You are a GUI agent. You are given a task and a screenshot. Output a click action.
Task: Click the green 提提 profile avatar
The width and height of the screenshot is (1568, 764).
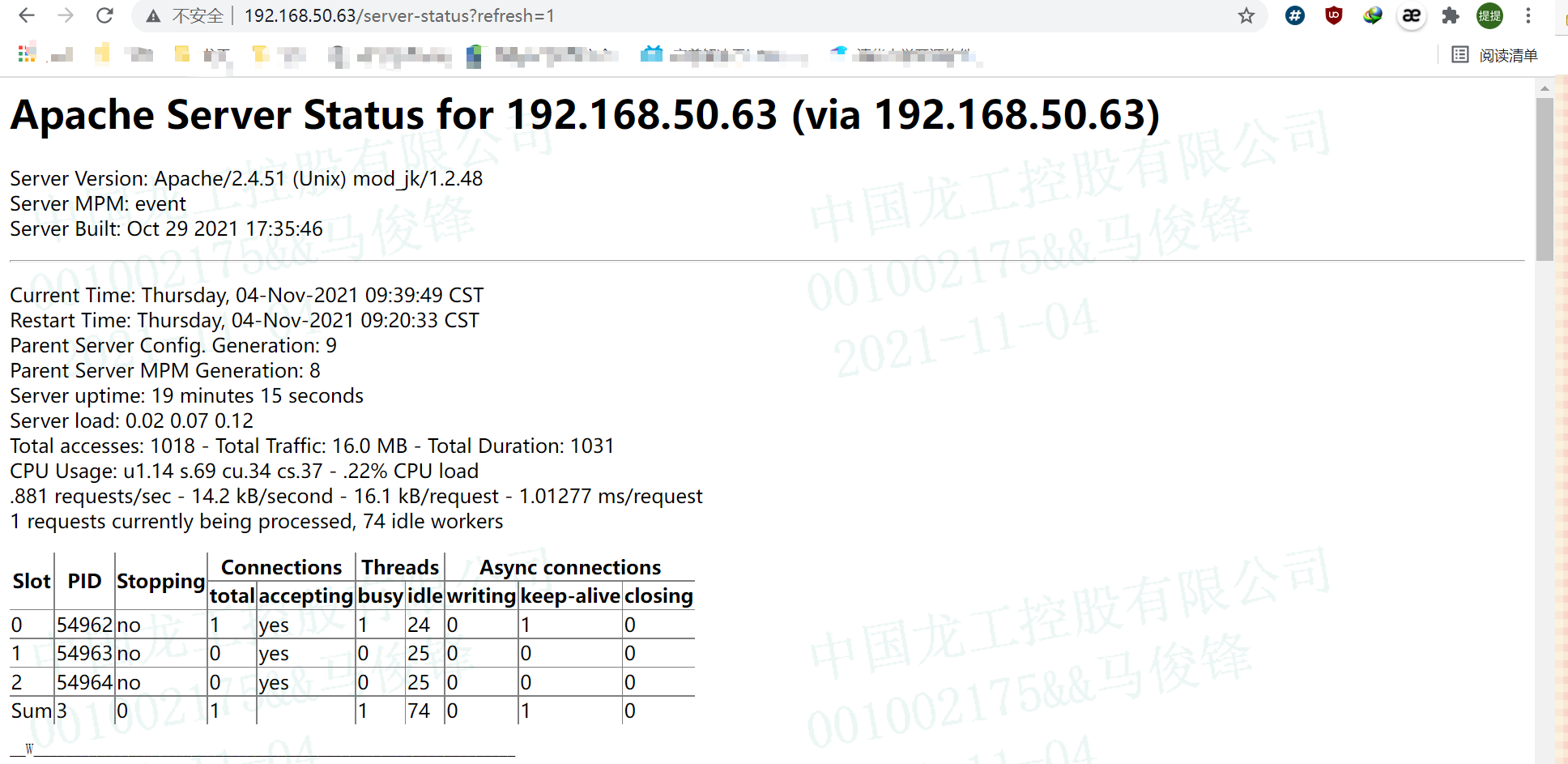1489,15
